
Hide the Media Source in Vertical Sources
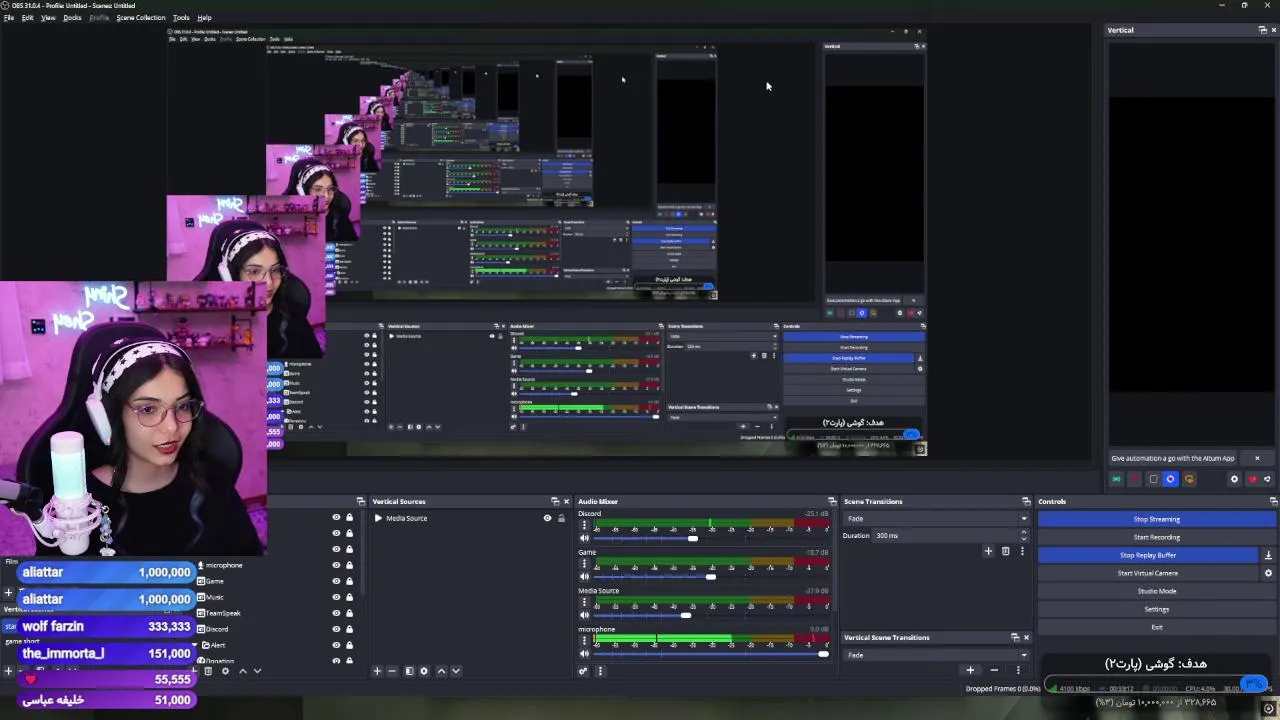pos(547,518)
